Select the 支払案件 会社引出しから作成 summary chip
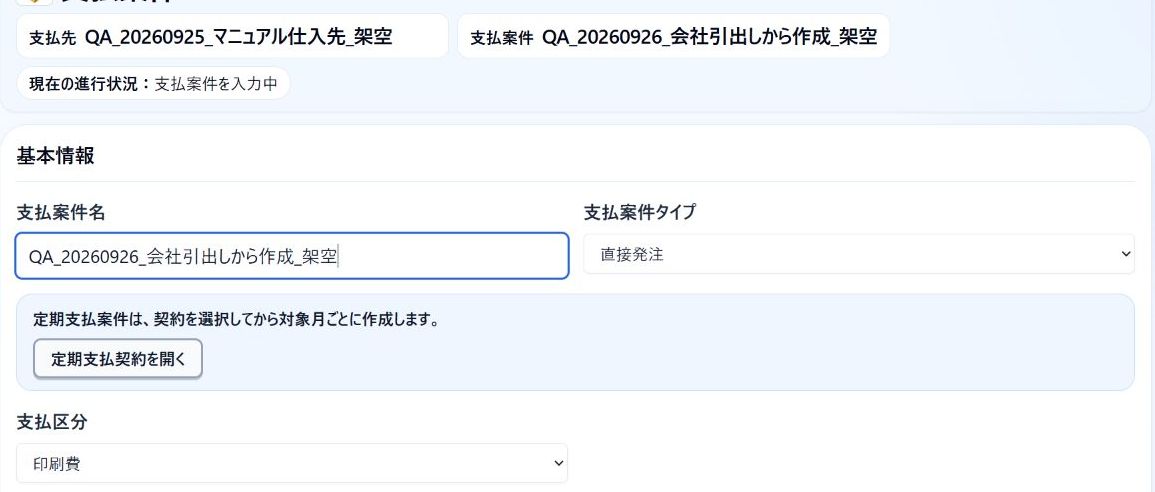Screen dimensions: 1155x492 click(673, 36)
